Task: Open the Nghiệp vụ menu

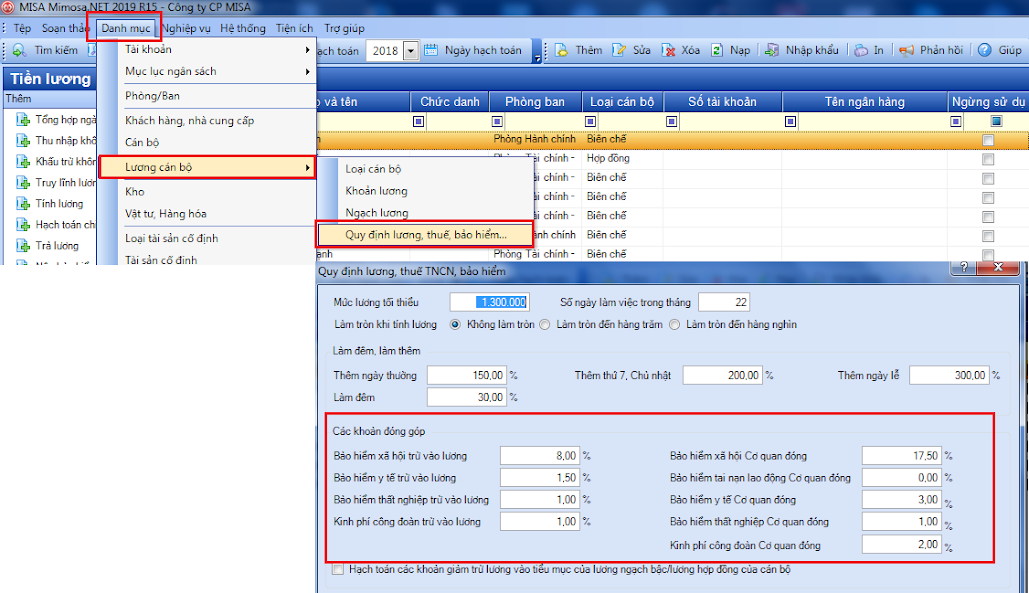Action: [186, 28]
